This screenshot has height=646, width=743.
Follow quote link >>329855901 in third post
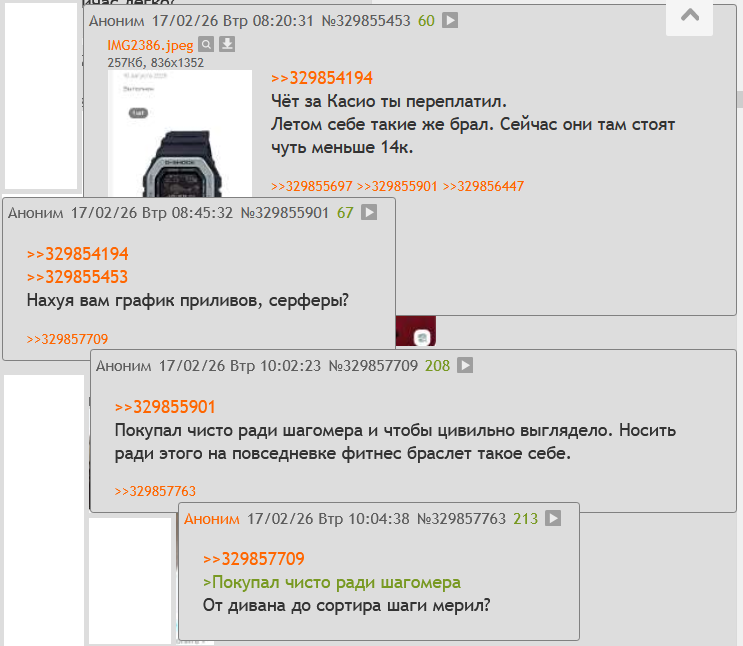pyautogui.click(x=165, y=407)
